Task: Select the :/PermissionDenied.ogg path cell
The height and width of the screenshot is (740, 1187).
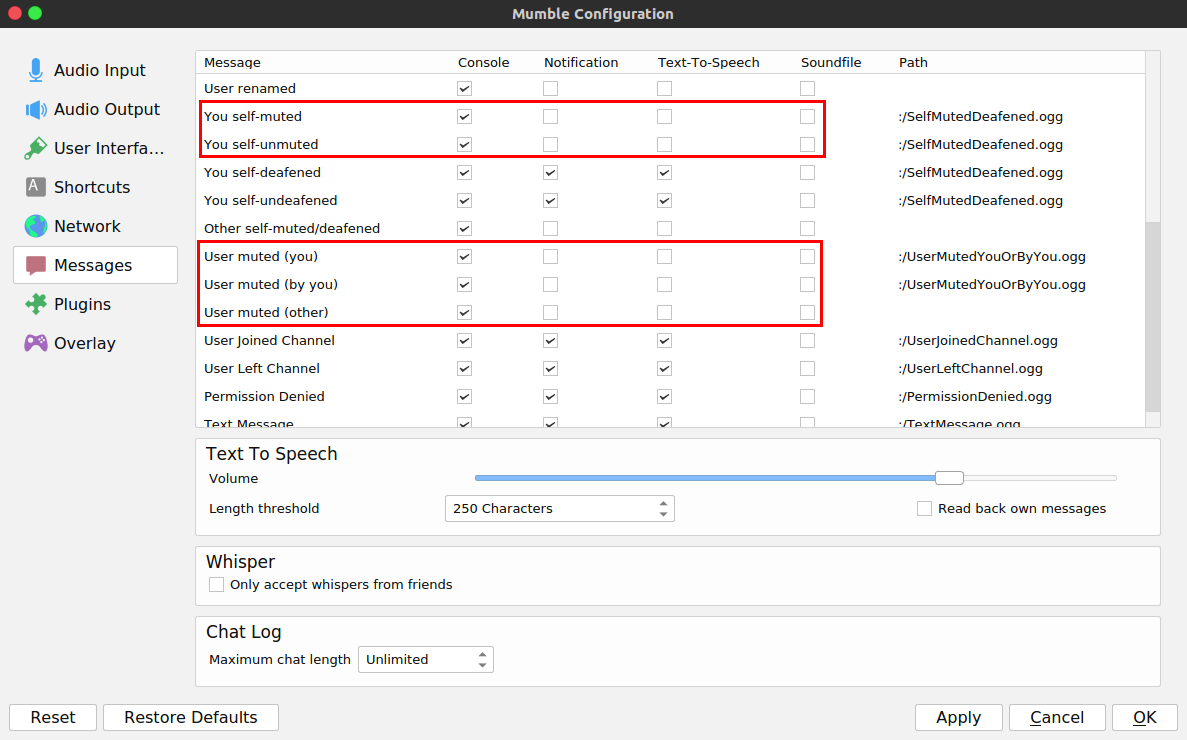Action: point(975,396)
